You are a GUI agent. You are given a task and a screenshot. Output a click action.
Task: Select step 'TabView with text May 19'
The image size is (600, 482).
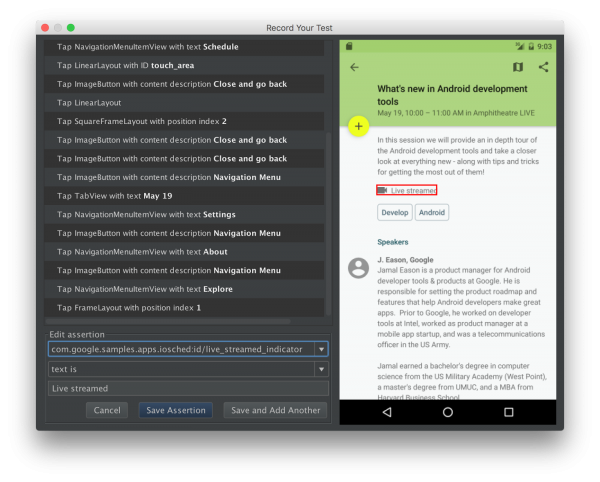184,196
